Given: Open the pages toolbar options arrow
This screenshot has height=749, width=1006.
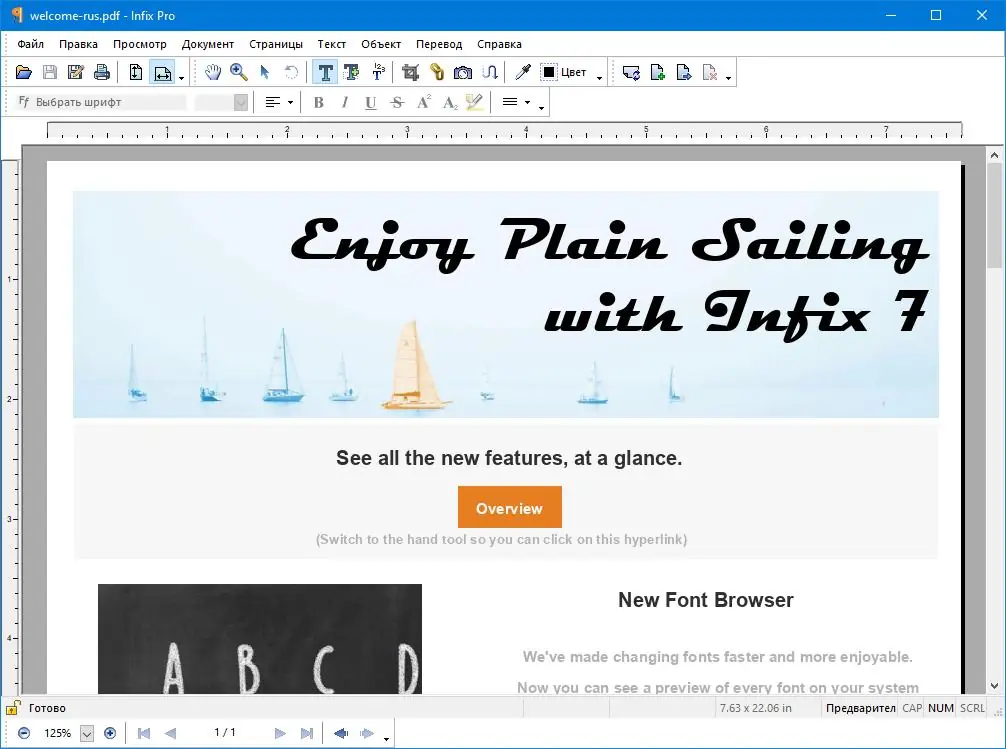Looking at the screenshot, I should point(728,78).
